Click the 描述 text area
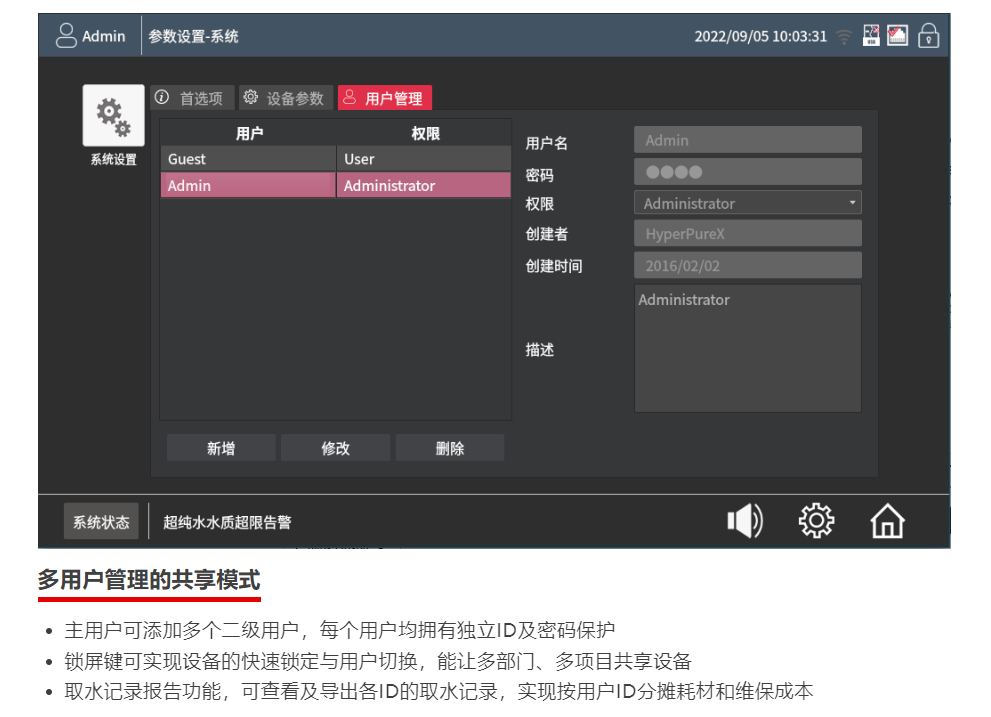Screen dimensions: 991x717 (748, 348)
